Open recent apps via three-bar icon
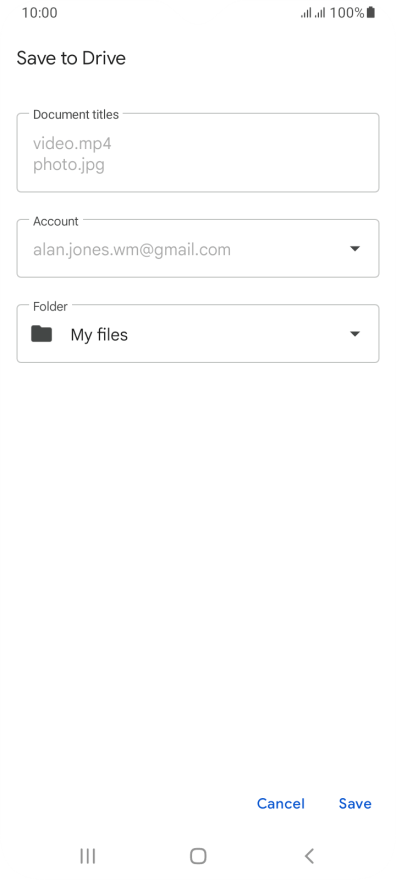 coord(88,856)
